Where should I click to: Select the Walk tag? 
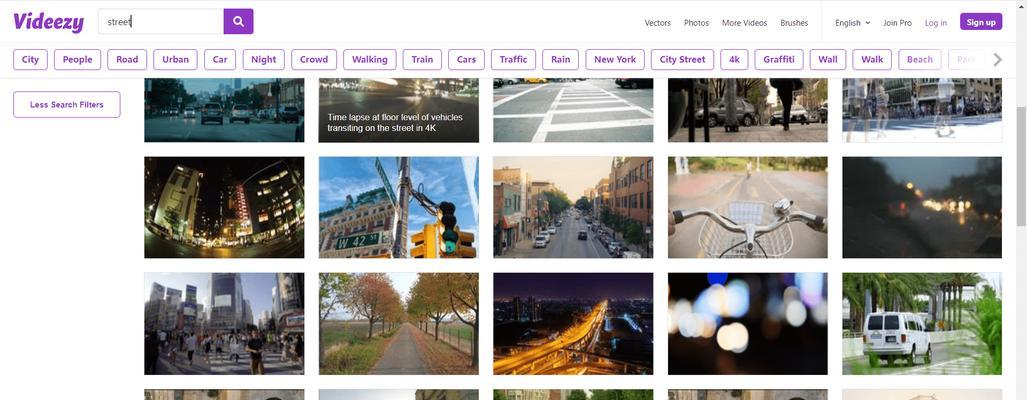pos(872,60)
